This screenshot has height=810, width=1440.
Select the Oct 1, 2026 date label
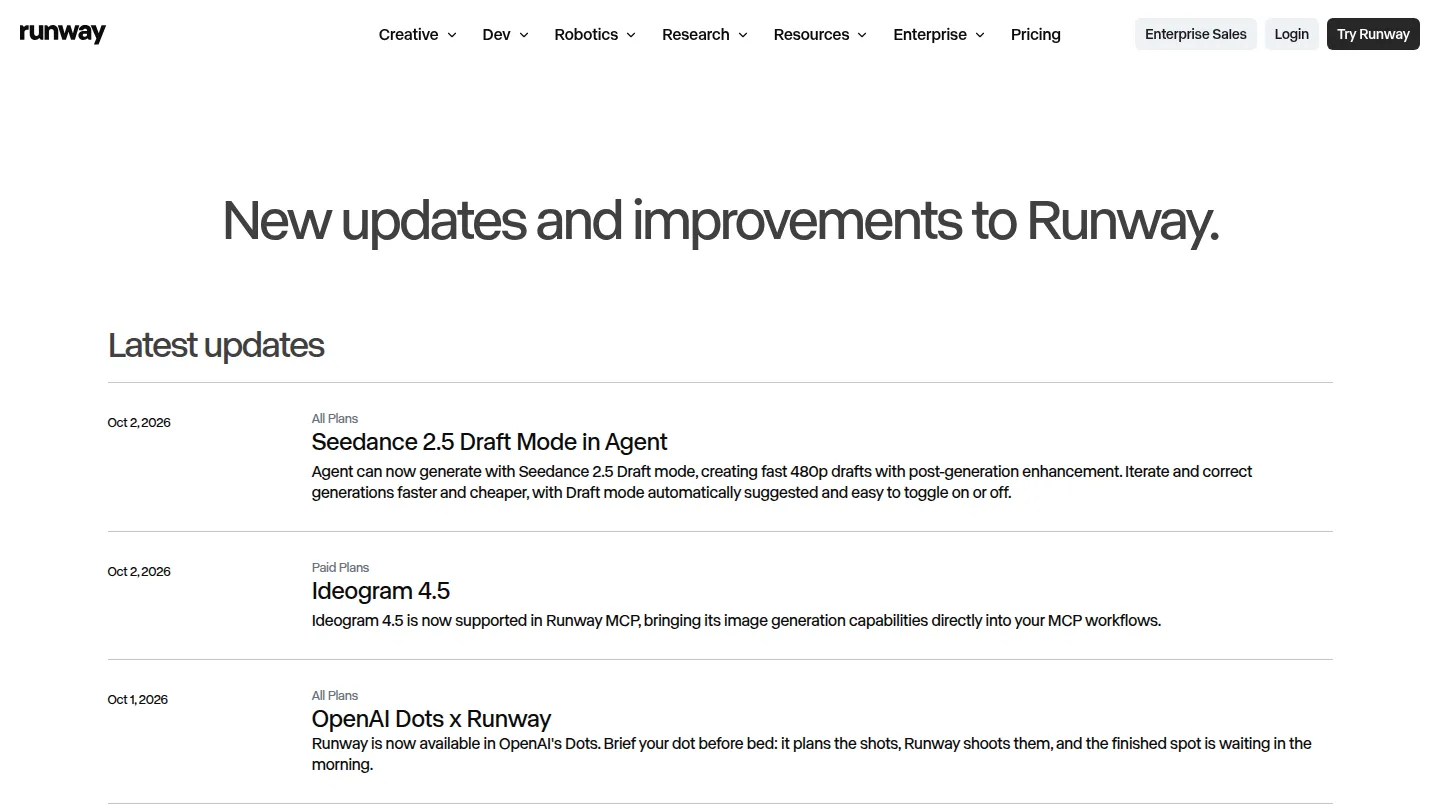coord(138,700)
